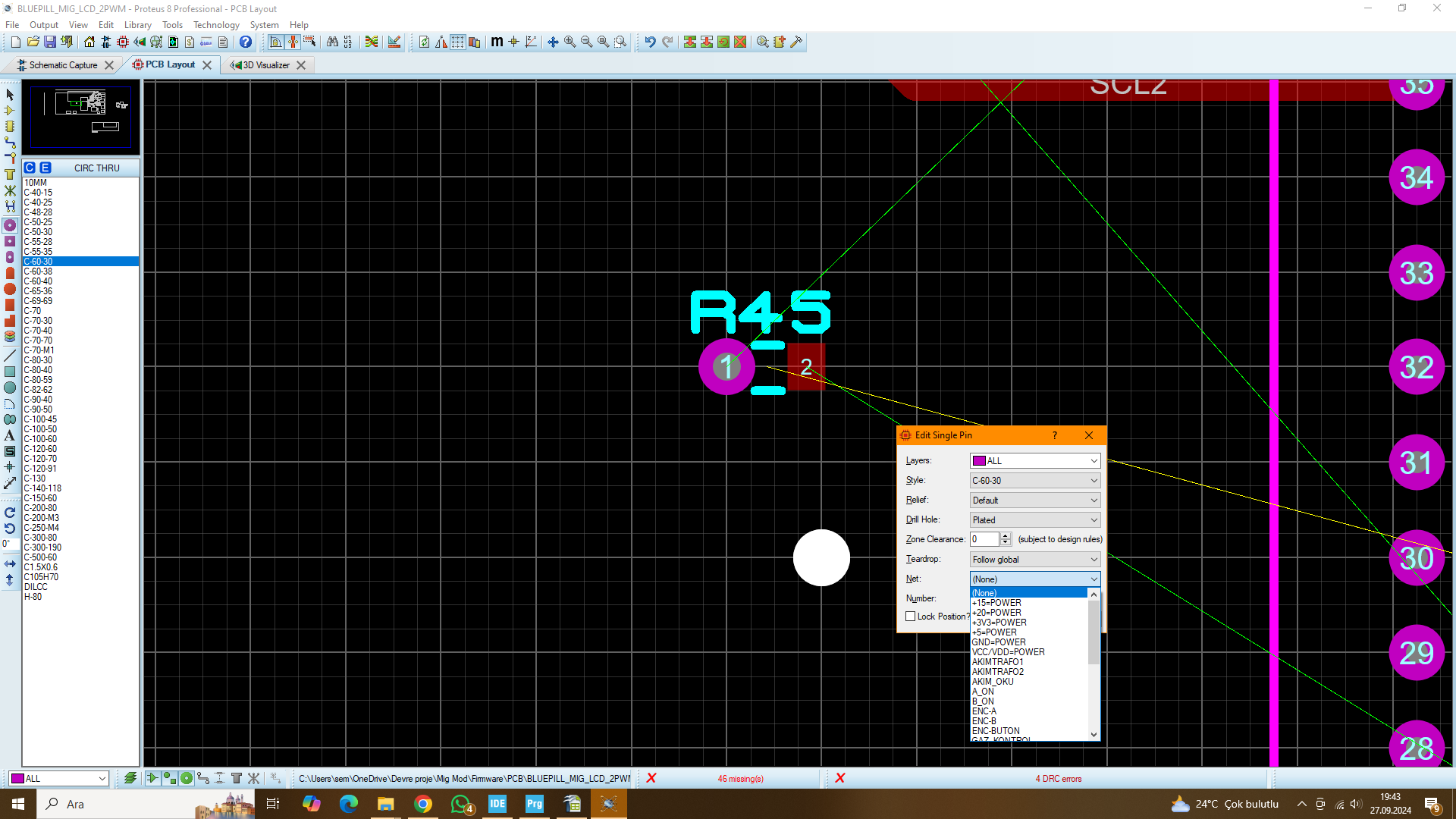1456x819 pixels.
Task: Click the Rotate Clockwise icon
Action: pyautogui.click(x=10, y=513)
